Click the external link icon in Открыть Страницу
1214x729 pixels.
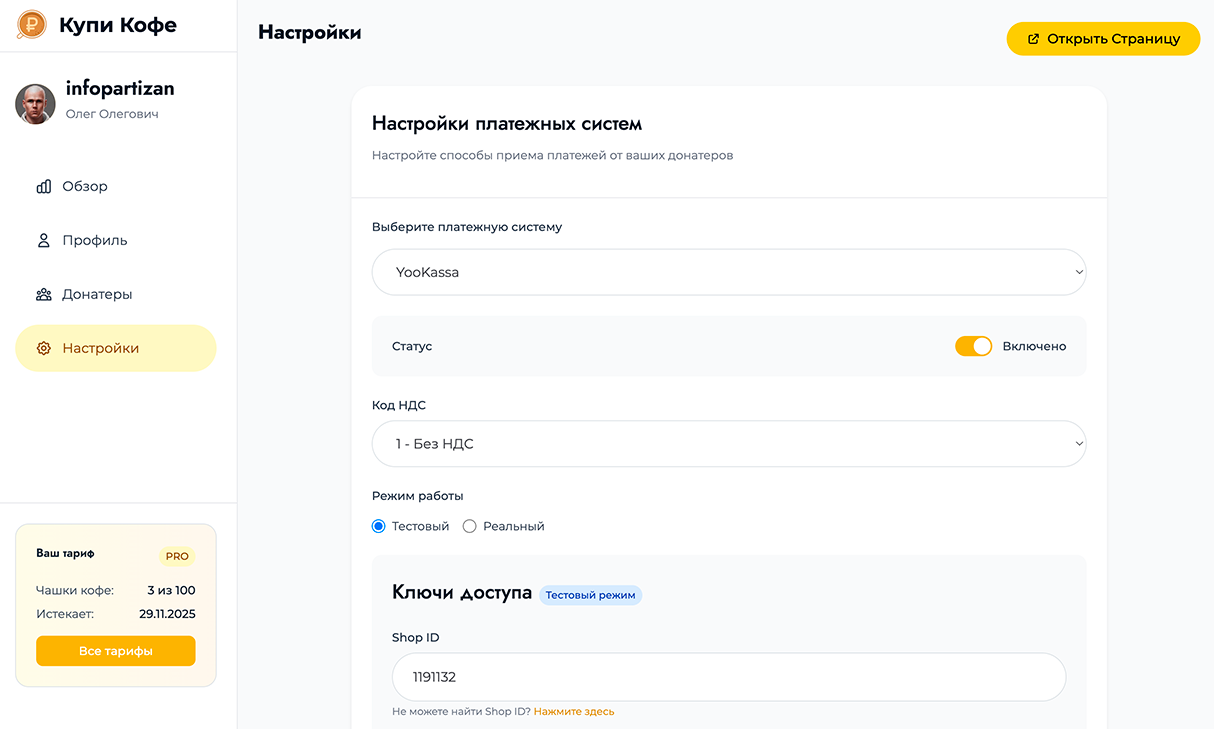tap(1033, 39)
